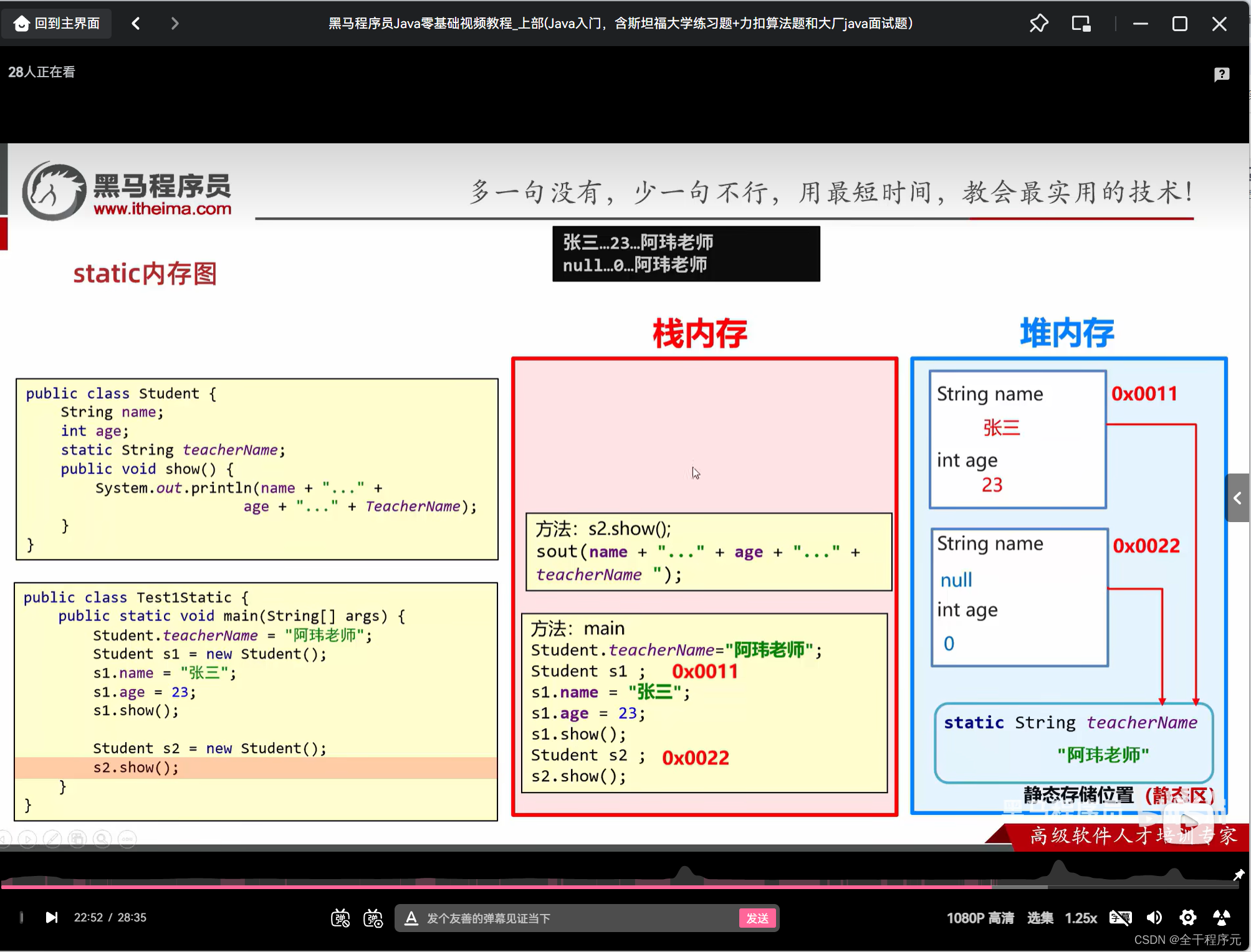
Task: Pause the video playback
Action: pyautogui.click(x=21, y=917)
